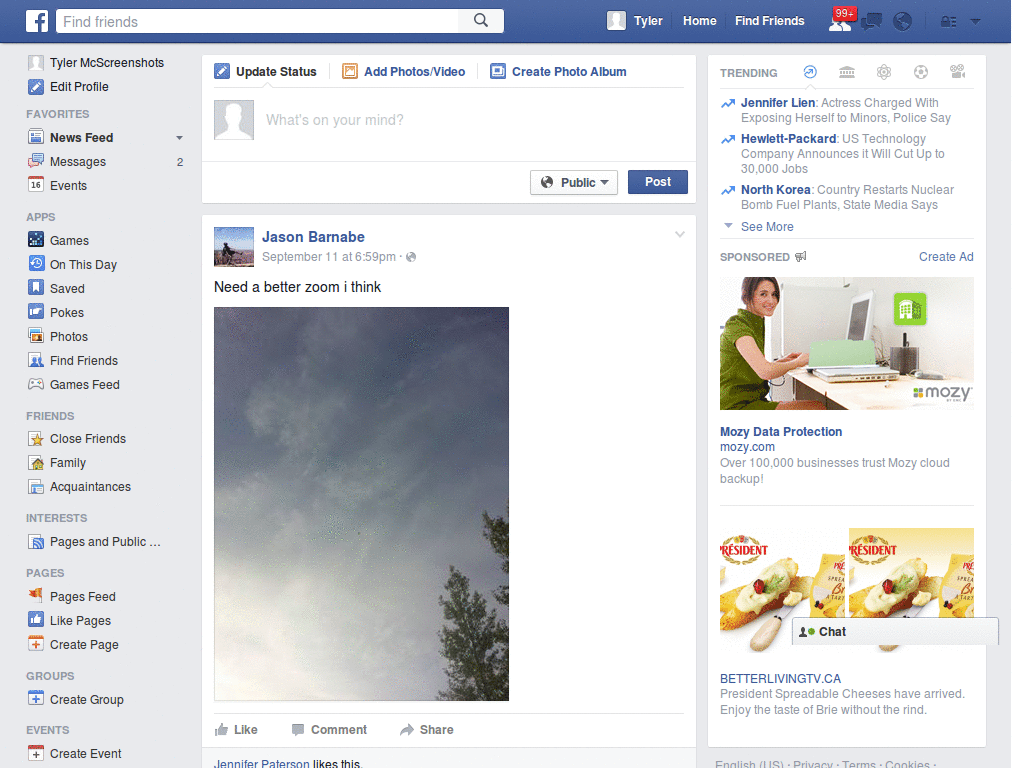The image size is (1024, 768).
Task: Click the Post button
Action: 657,182
